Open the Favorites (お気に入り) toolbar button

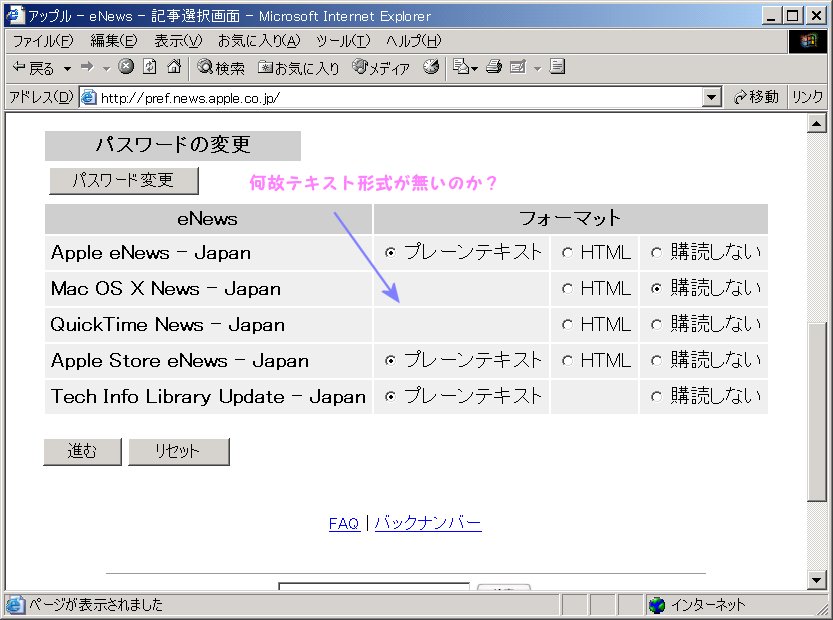click(x=299, y=67)
